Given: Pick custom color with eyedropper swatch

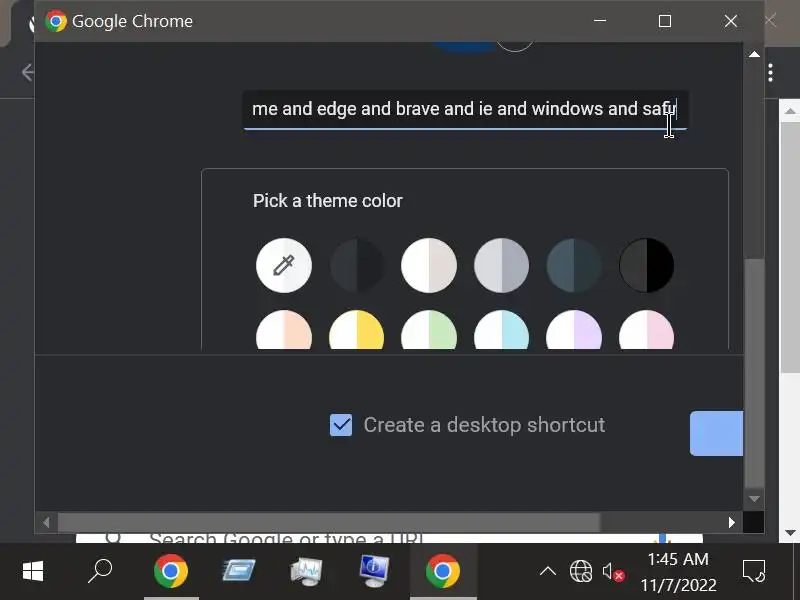Looking at the screenshot, I should tap(284, 265).
